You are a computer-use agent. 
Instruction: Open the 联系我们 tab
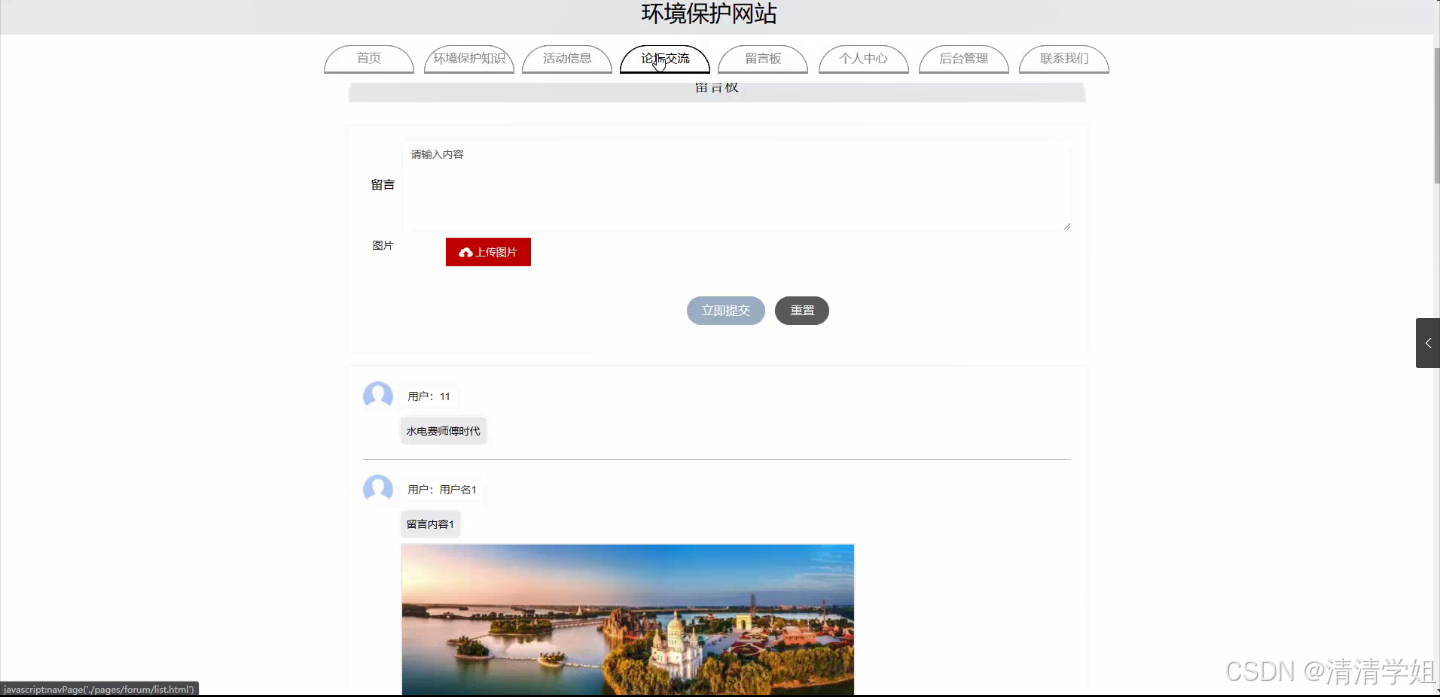(x=1063, y=59)
